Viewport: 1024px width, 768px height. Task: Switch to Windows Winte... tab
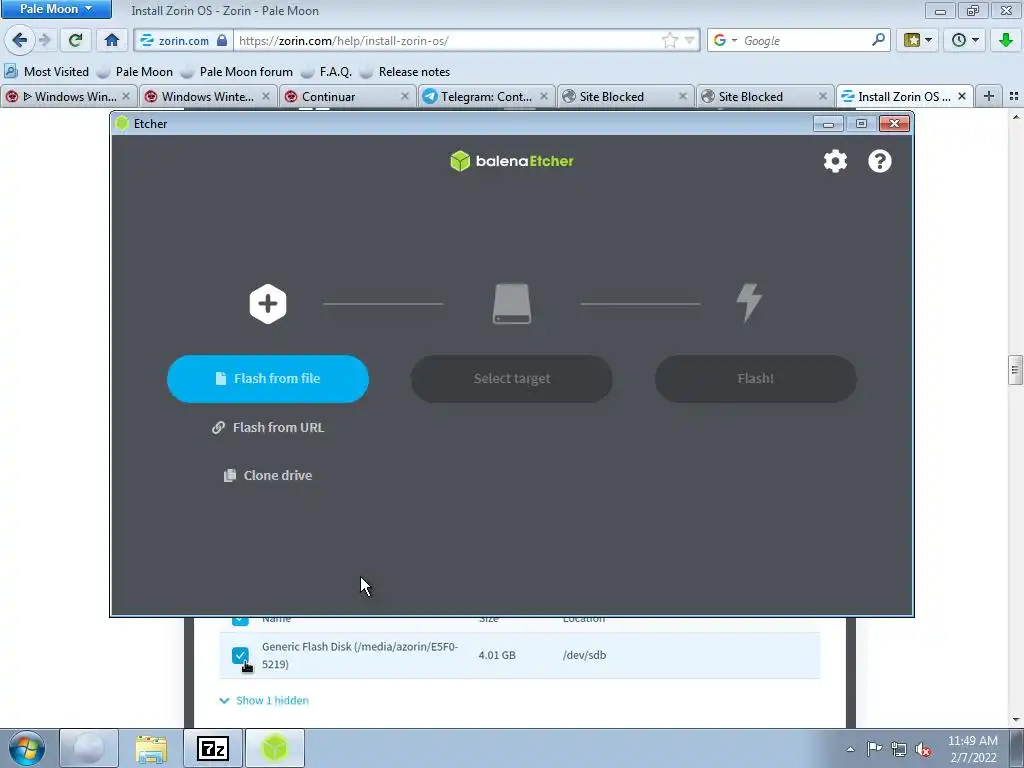(x=207, y=97)
